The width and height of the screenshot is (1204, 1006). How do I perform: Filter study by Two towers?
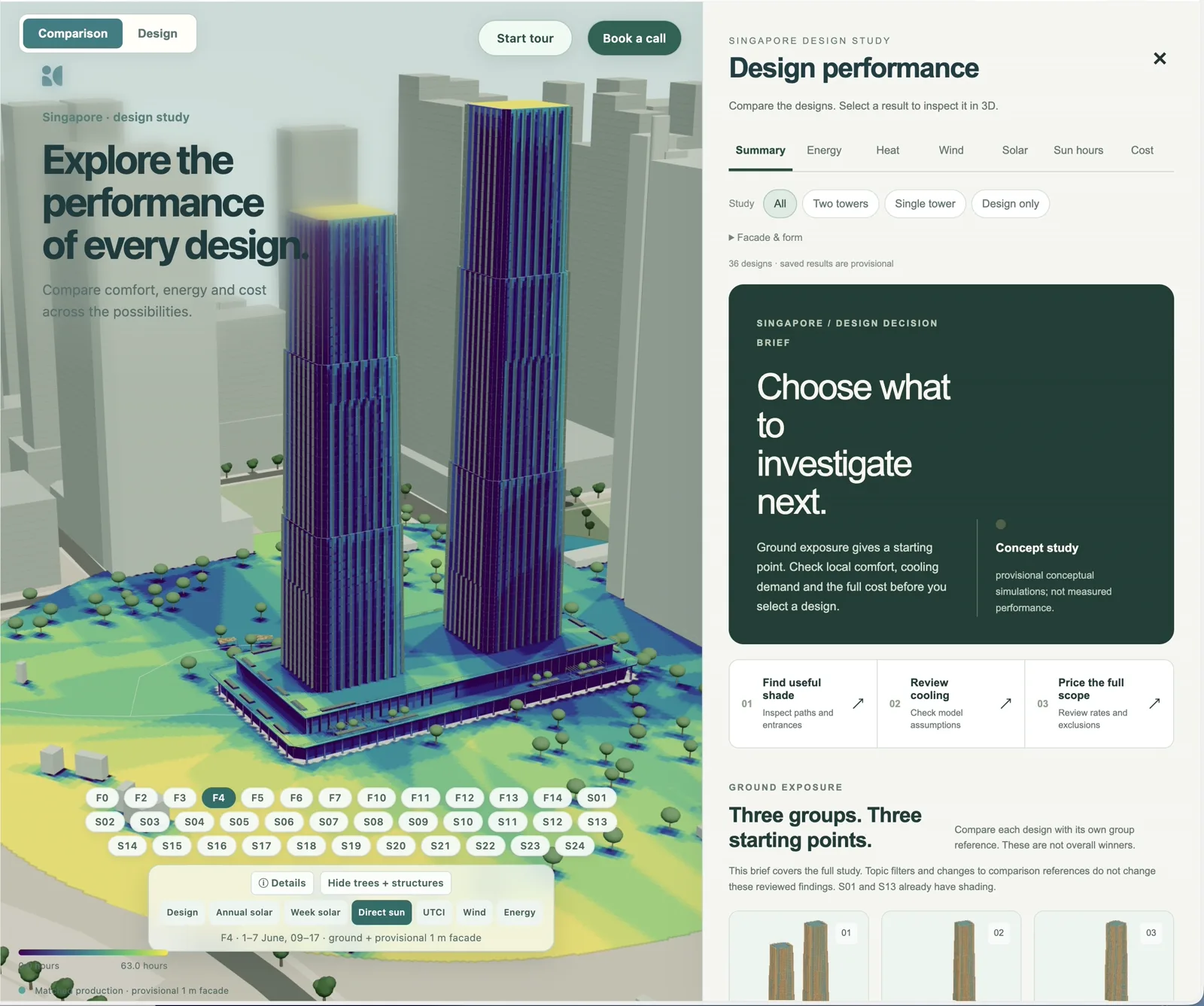(x=841, y=204)
